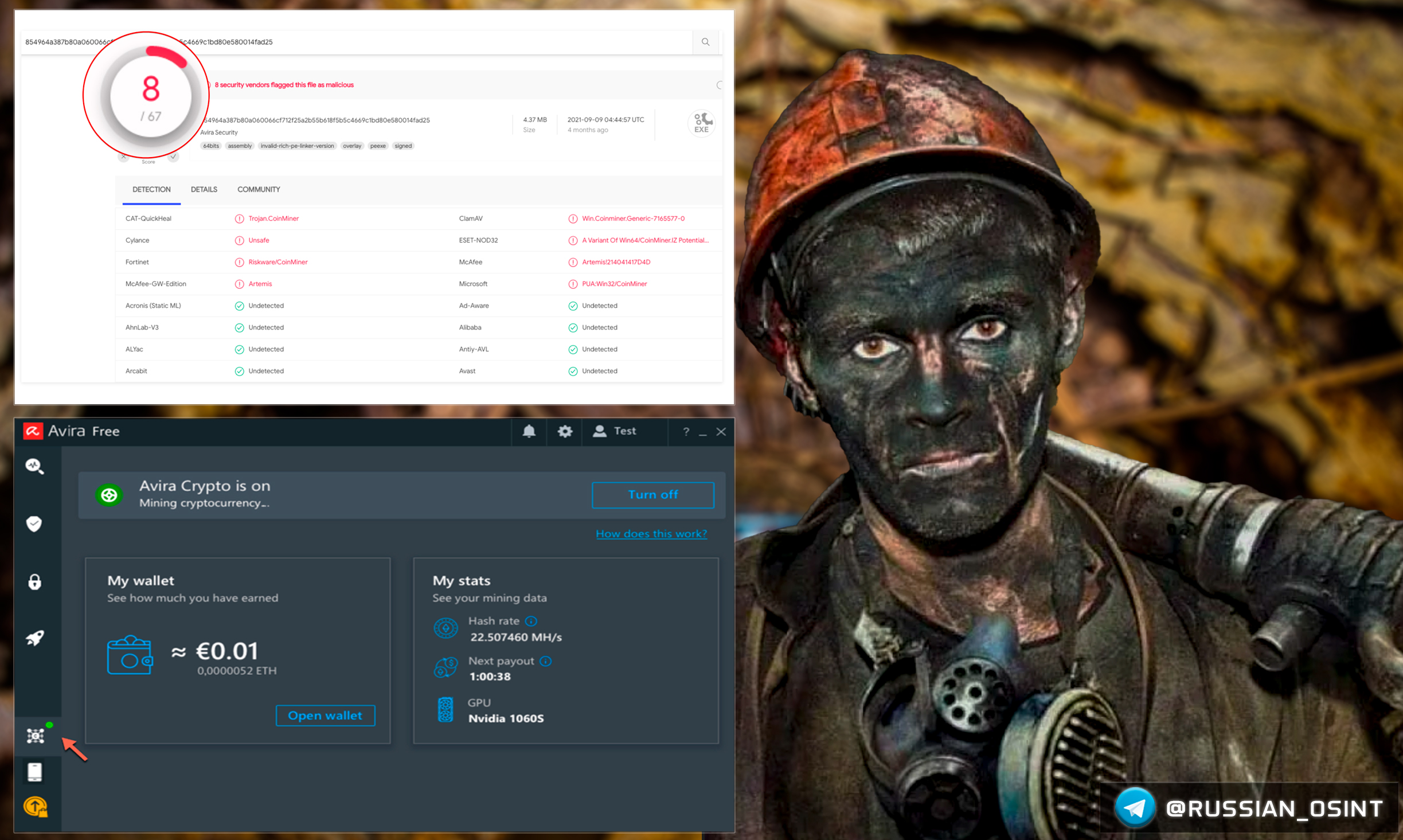Switch to the COMMUNITY tab

point(259,190)
